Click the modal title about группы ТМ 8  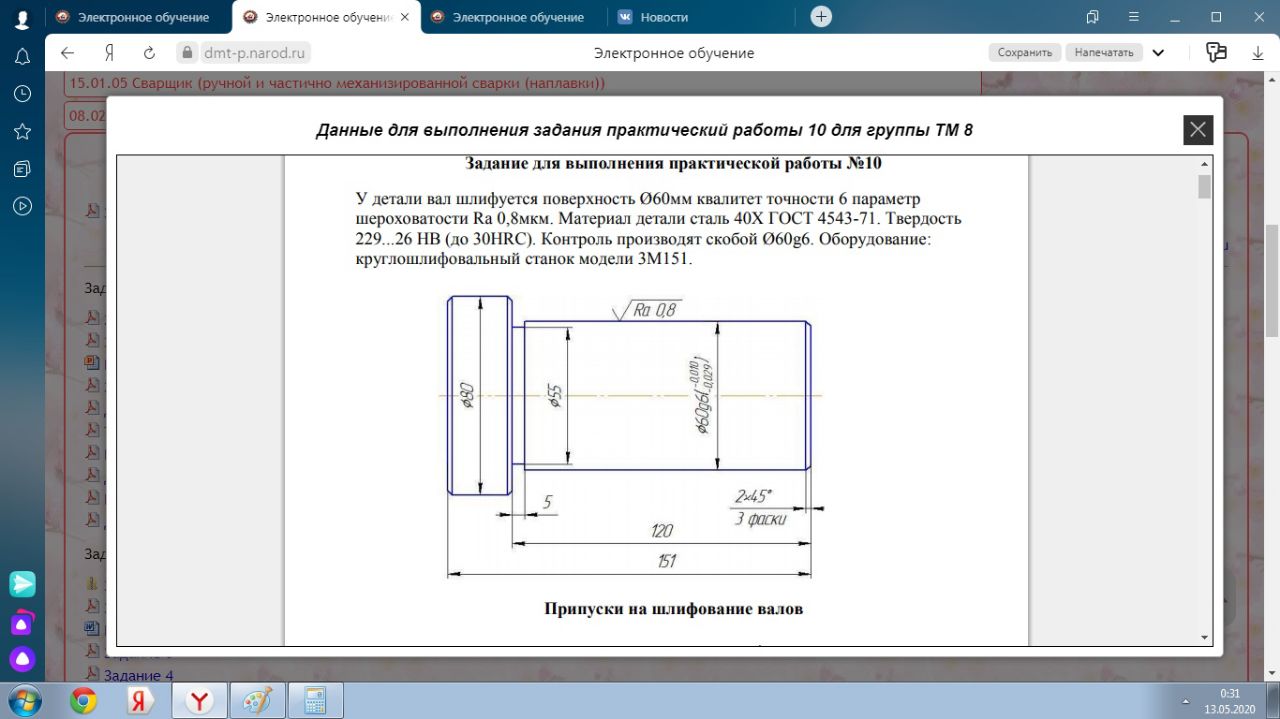click(644, 130)
